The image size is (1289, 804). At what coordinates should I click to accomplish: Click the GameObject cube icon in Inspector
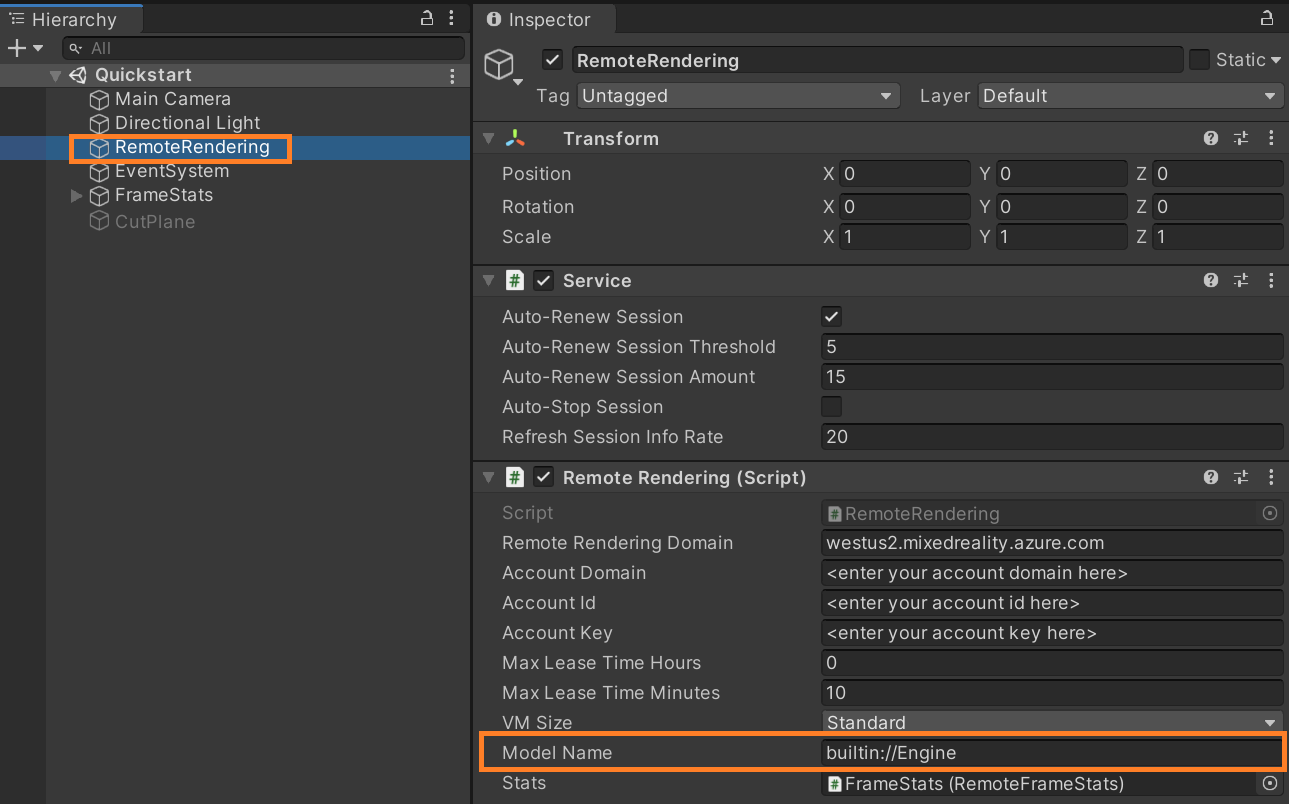coord(501,63)
